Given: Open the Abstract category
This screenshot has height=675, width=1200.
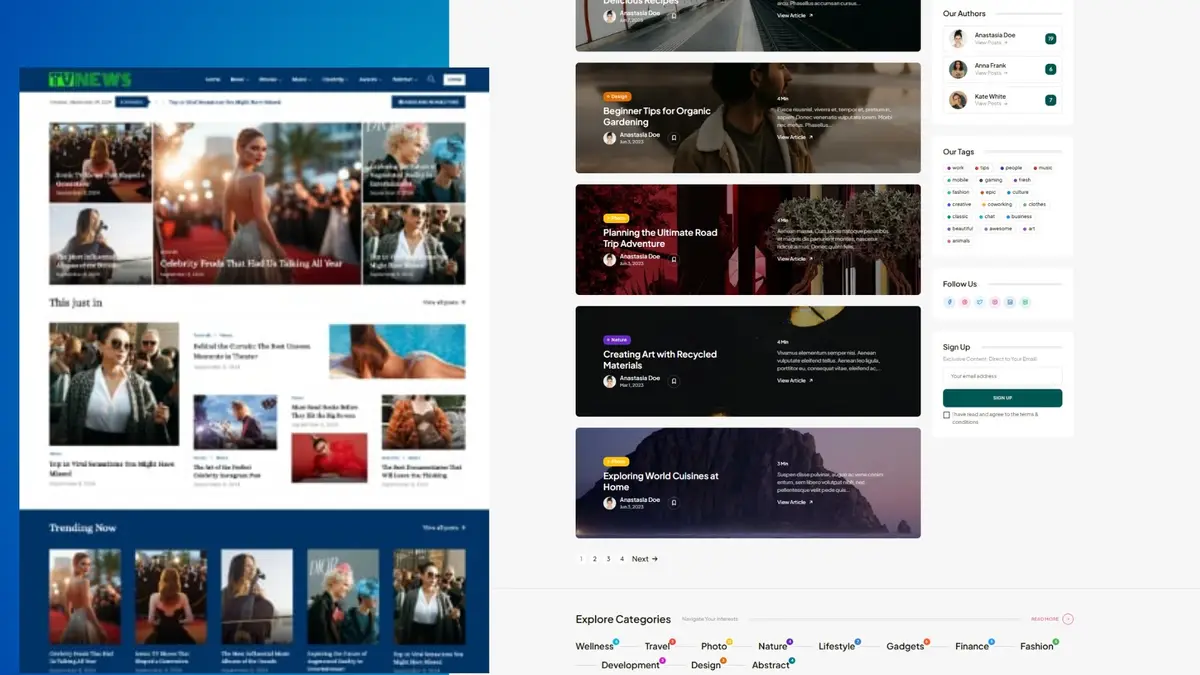Looking at the screenshot, I should tap(771, 666).
